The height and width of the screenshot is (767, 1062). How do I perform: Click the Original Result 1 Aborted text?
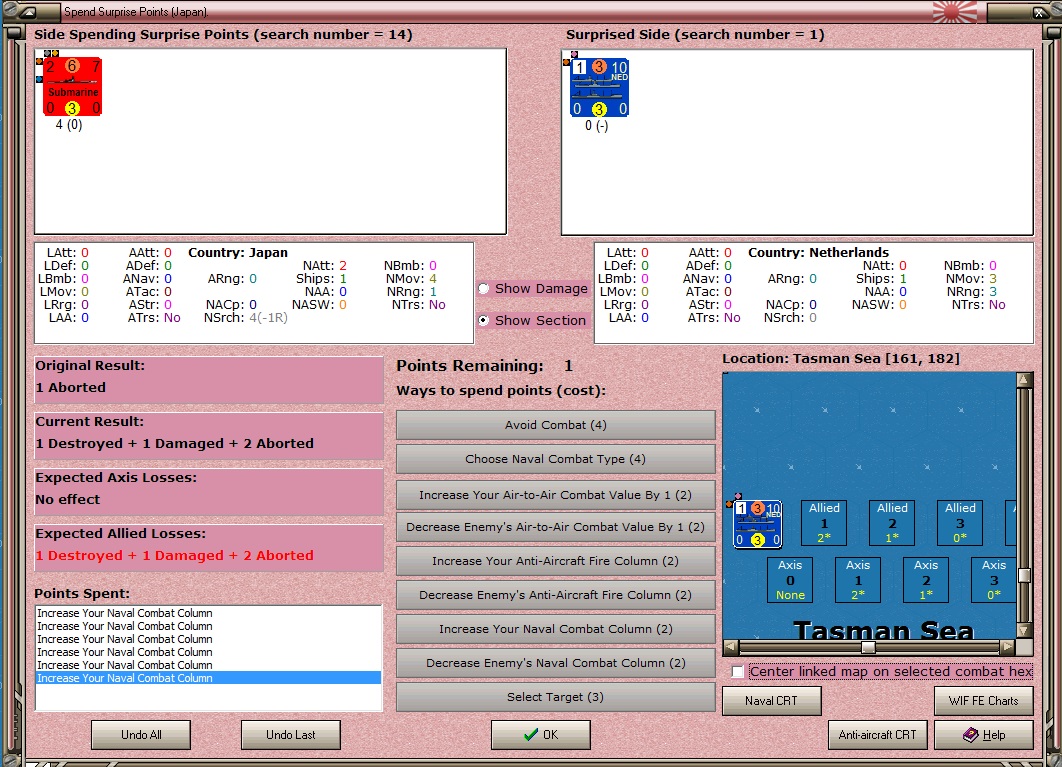point(70,388)
